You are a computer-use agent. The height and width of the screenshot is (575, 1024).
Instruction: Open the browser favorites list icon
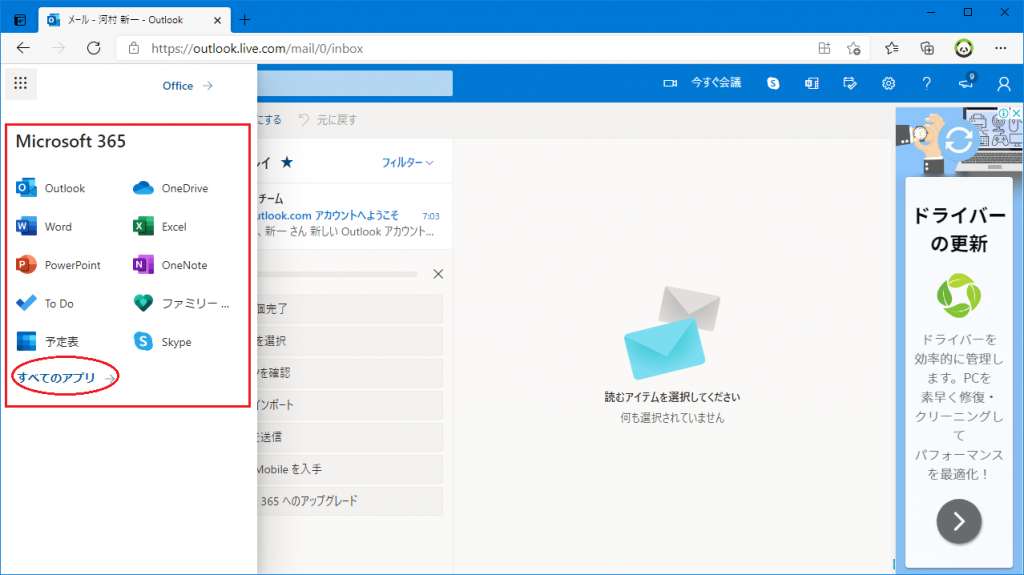pyautogui.click(x=892, y=48)
